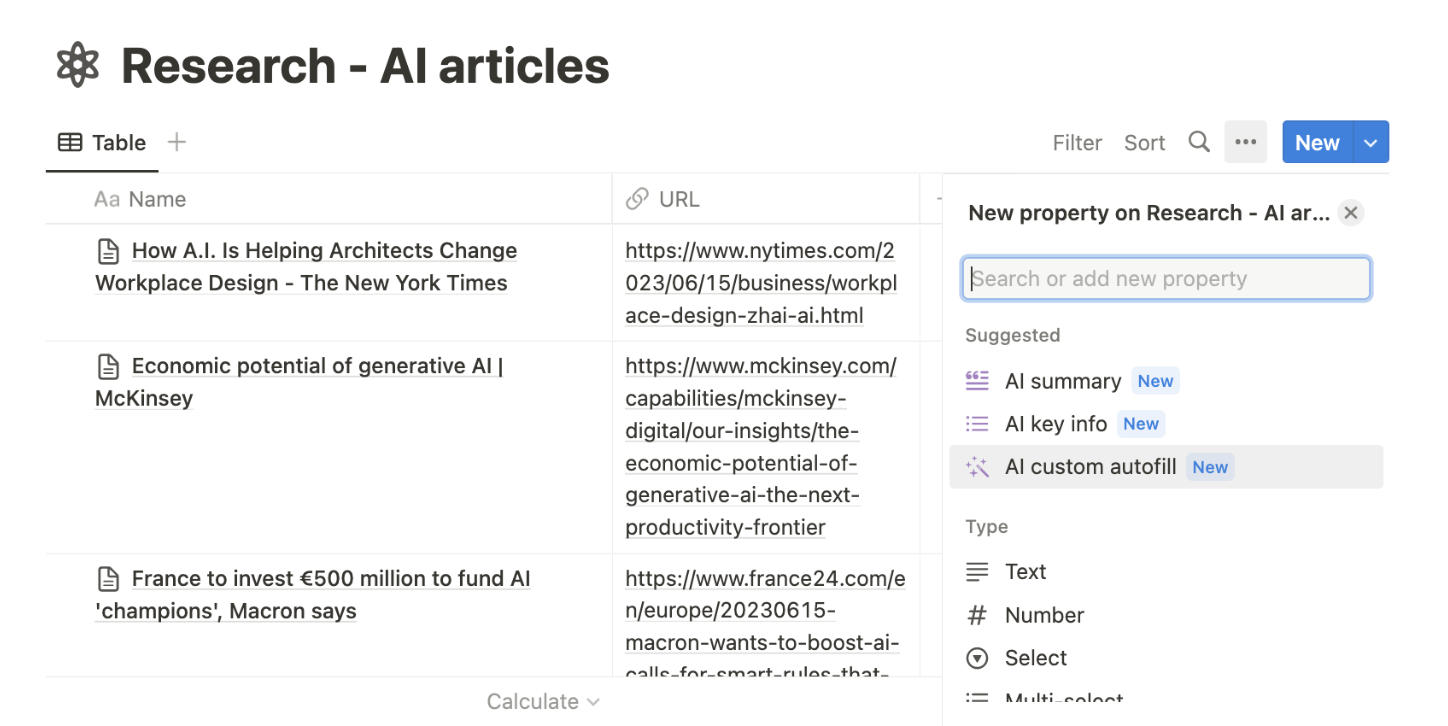The image size is (1448, 726).
Task: Pick the Text property type
Action: click(1025, 572)
